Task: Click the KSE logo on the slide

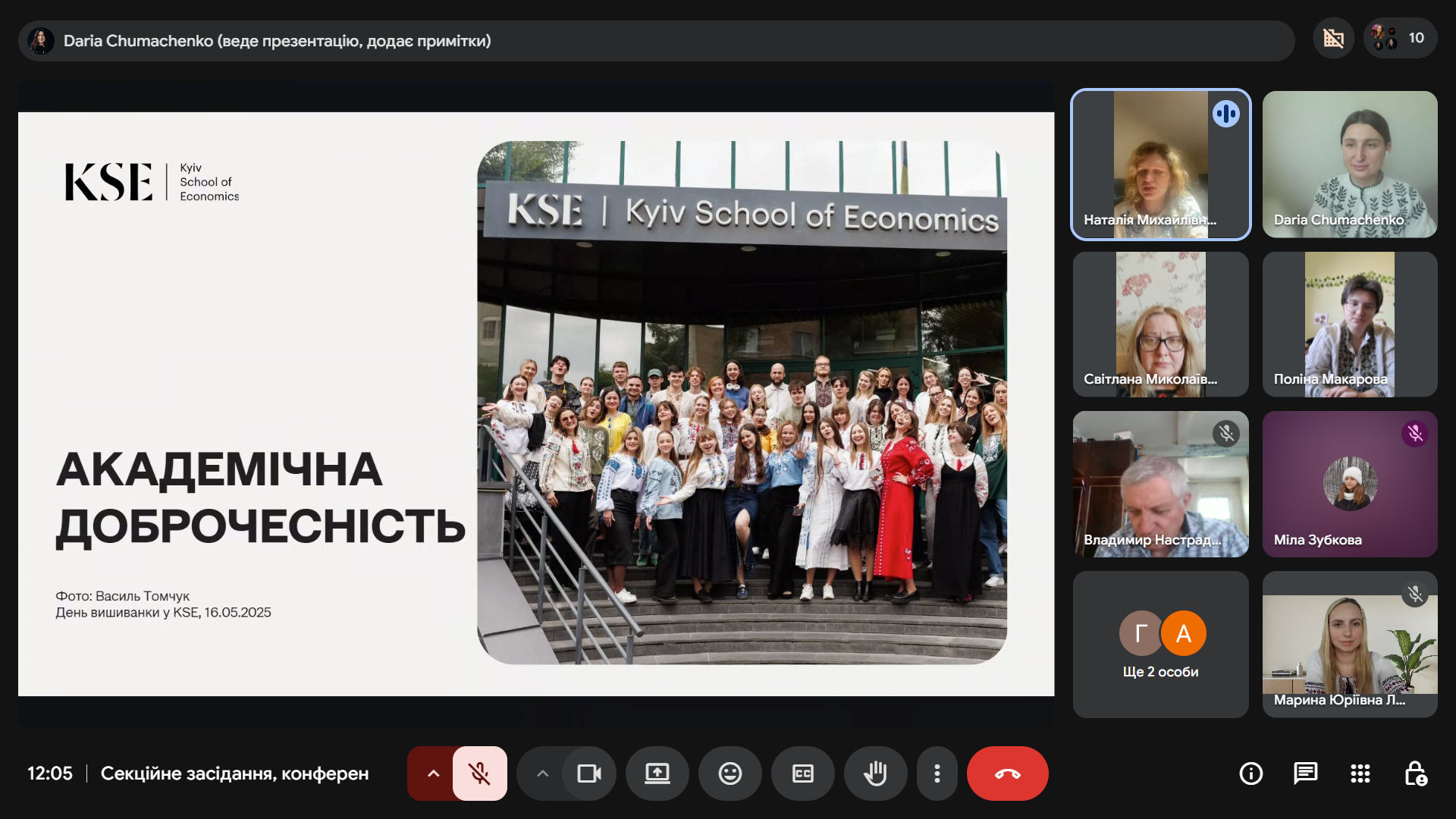Action: coord(152,182)
